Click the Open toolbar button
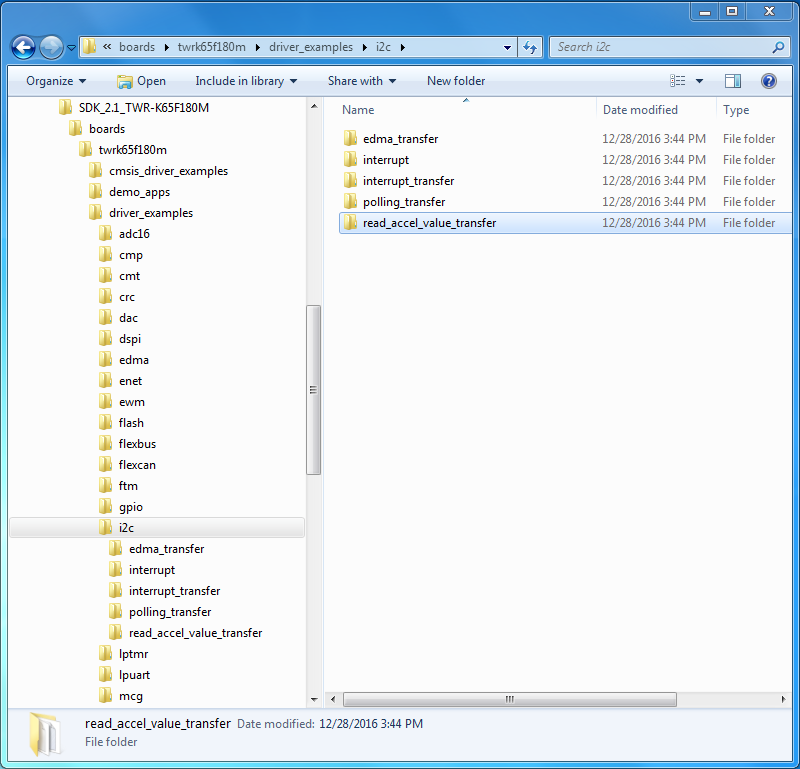 pos(141,81)
